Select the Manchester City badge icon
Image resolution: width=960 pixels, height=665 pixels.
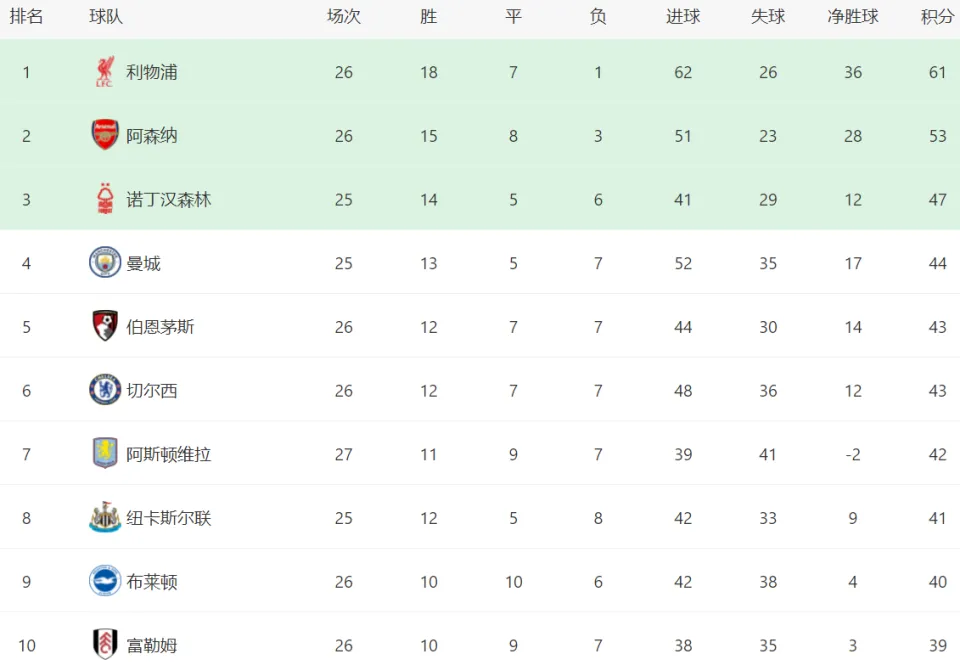click(x=105, y=263)
